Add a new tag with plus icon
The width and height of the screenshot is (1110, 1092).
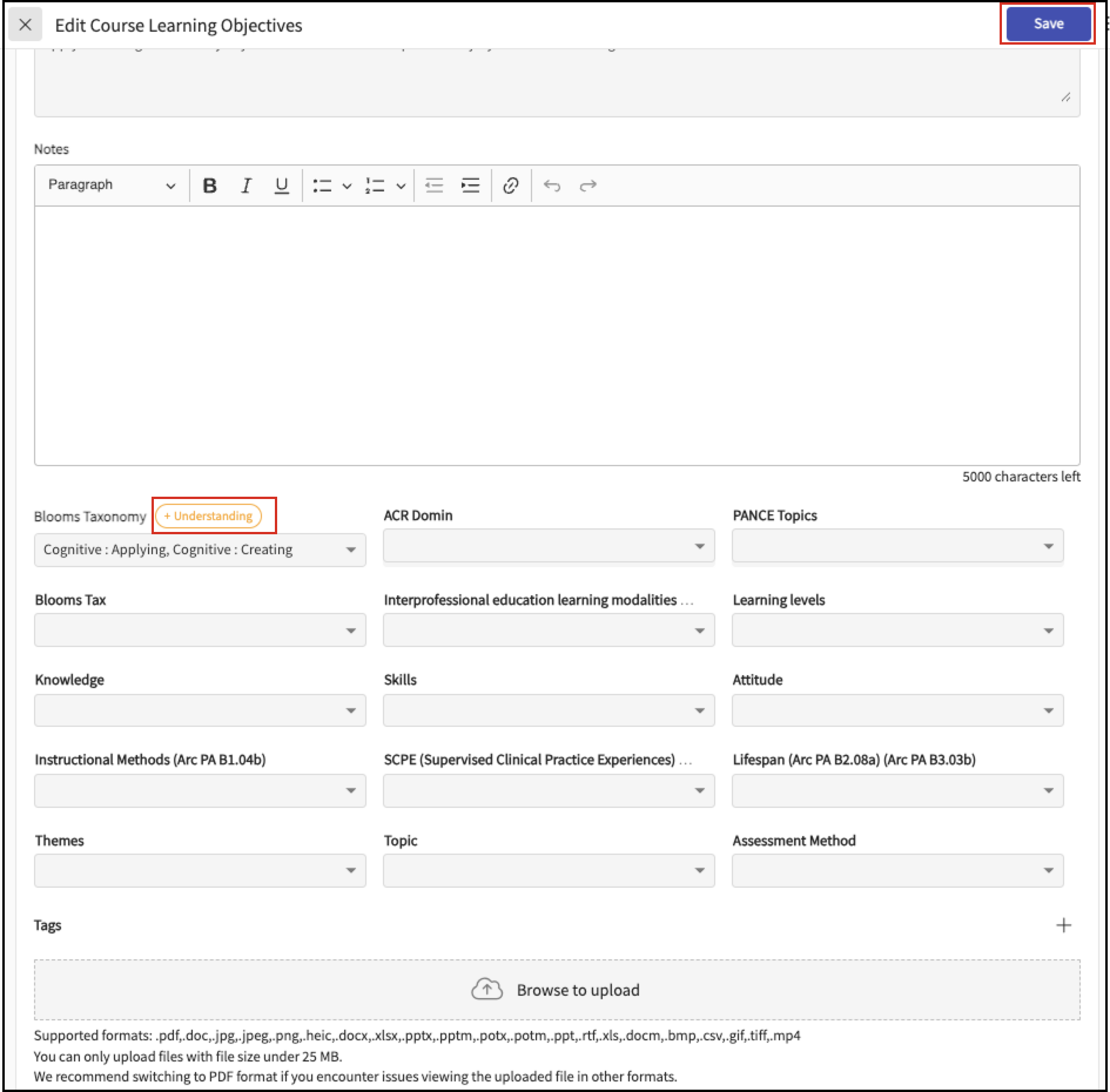pos(1064,926)
